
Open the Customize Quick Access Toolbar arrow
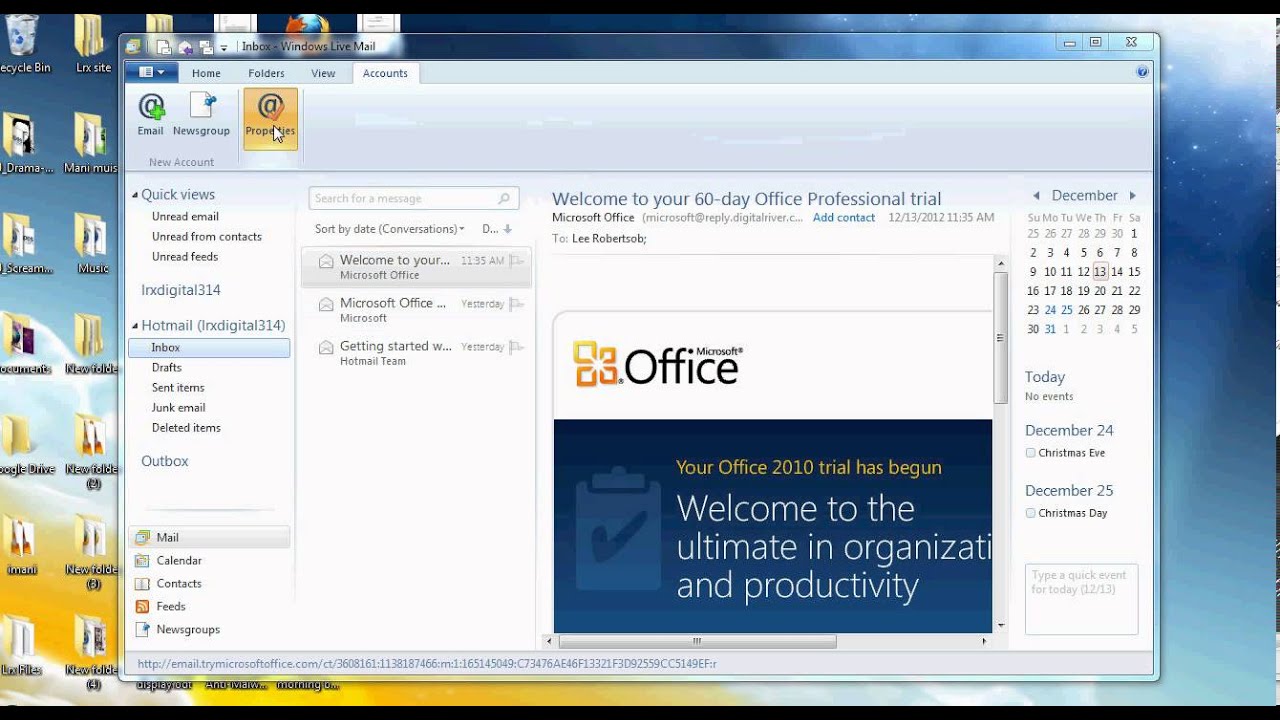(224, 48)
